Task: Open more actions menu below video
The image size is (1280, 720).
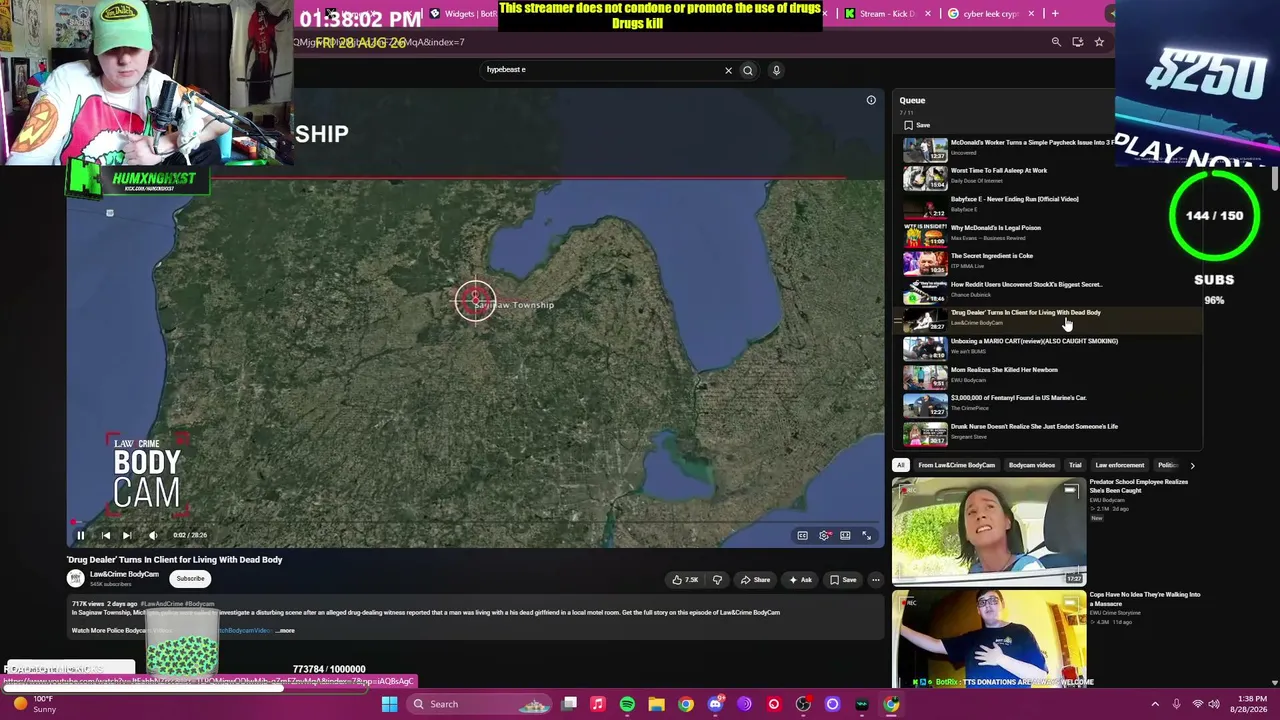Action: [x=876, y=580]
